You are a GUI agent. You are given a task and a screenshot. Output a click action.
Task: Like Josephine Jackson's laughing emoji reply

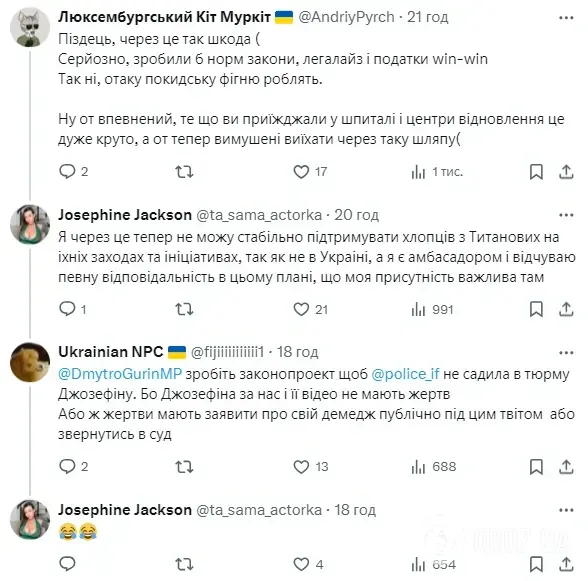click(301, 564)
